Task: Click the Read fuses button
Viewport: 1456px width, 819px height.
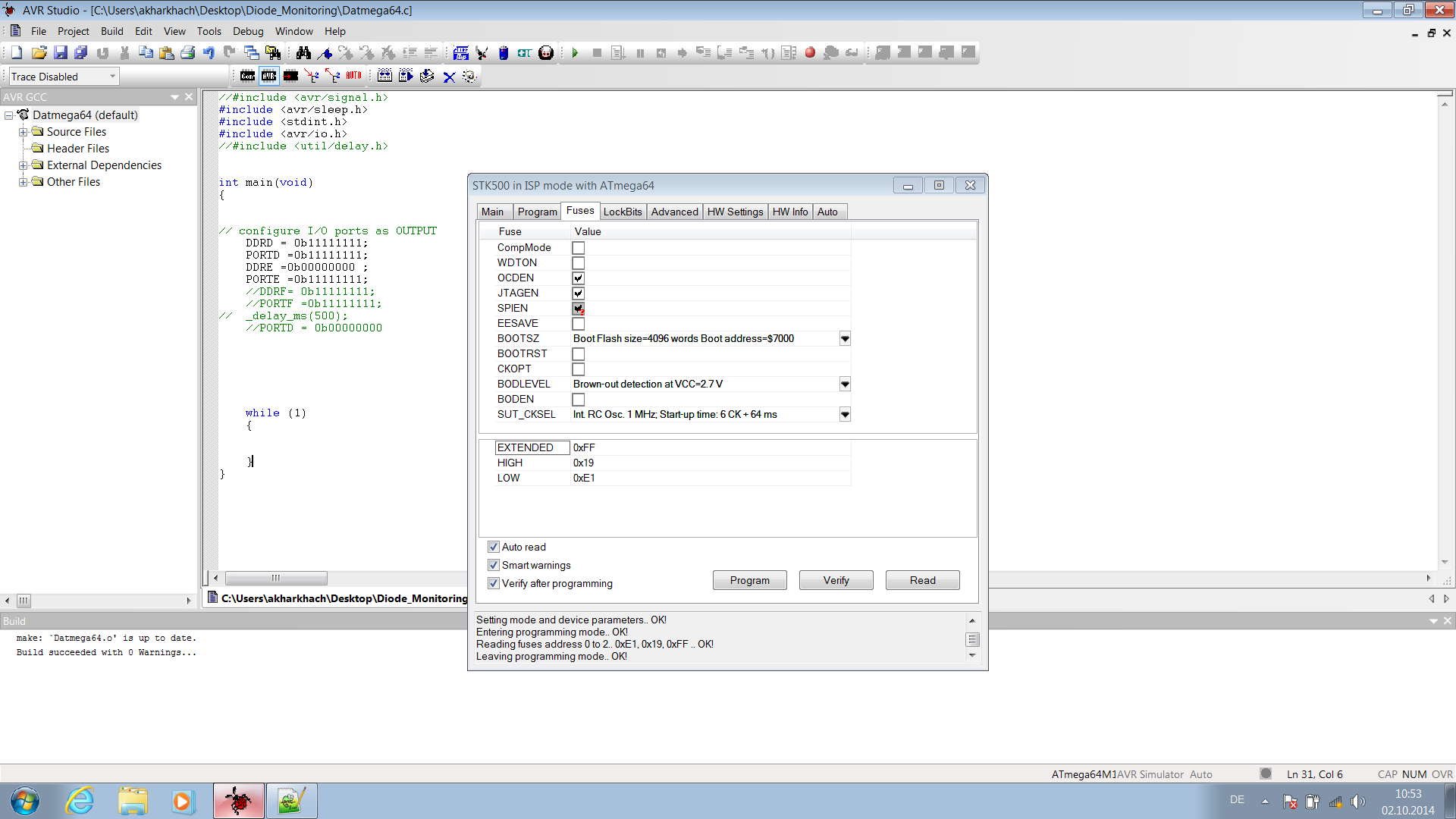Action: [923, 580]
